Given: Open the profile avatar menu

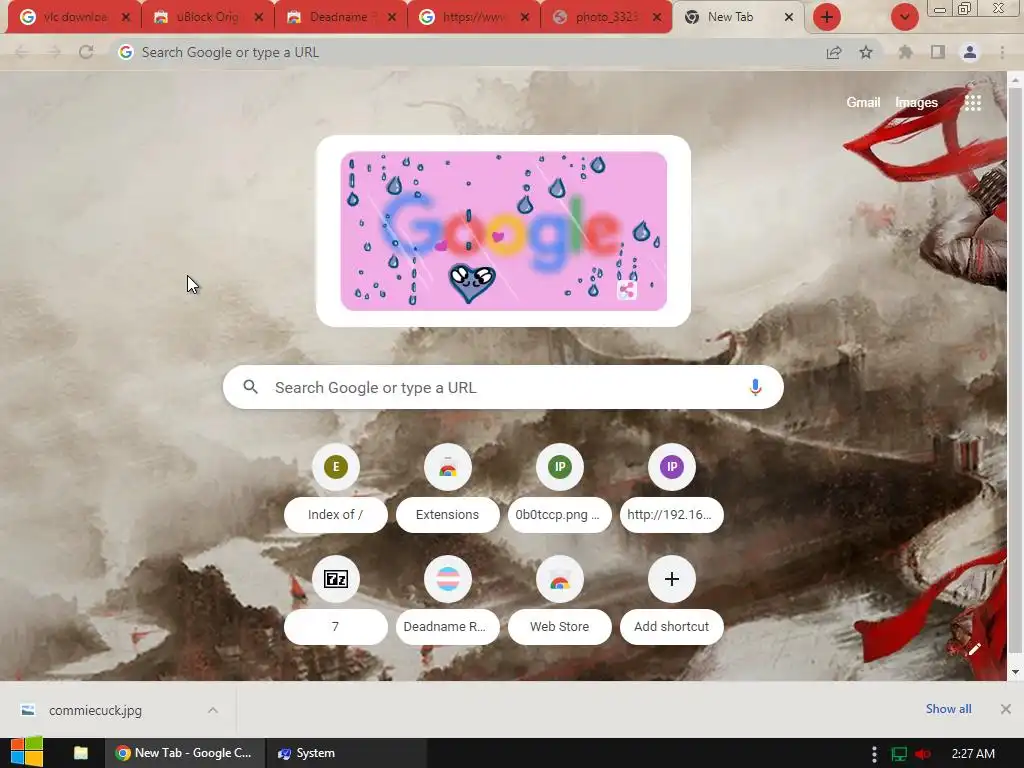Looking at the screenshot, I should click(970, 52).
